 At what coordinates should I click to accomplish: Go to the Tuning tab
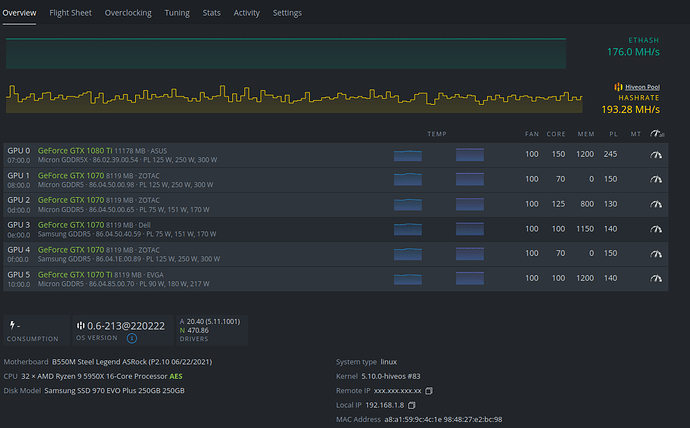[x=177, y=13]
